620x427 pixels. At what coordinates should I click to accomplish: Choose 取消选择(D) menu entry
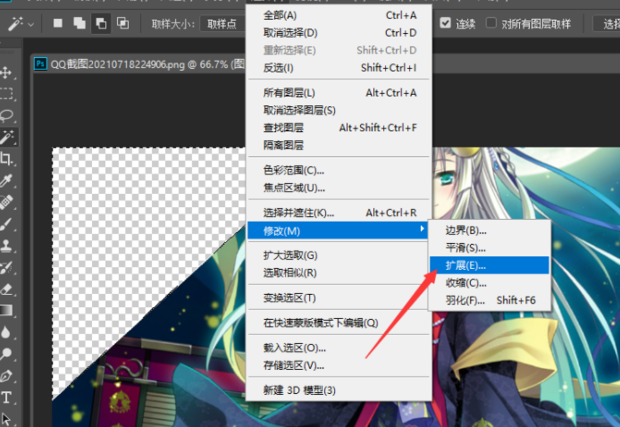339,32
